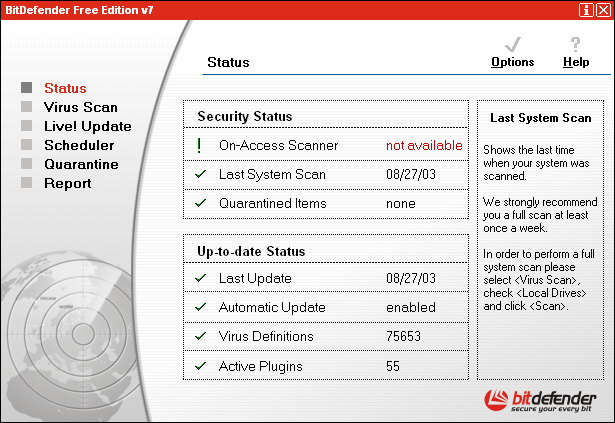Select Status in the sidebar menu
This screenshot has height=423, width=615.
65,88
